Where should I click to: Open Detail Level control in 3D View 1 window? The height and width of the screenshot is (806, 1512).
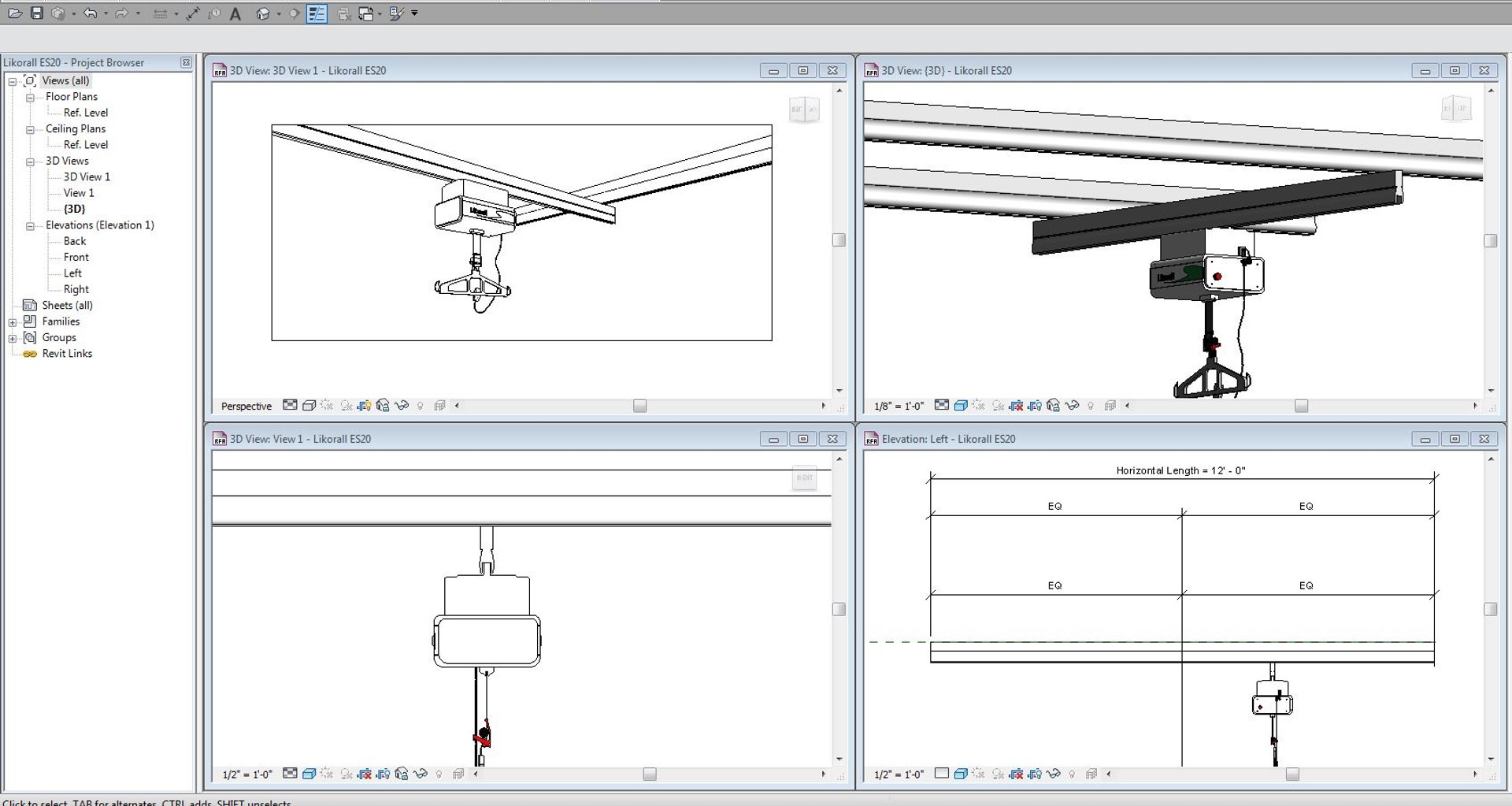click(x=290, y=405)
